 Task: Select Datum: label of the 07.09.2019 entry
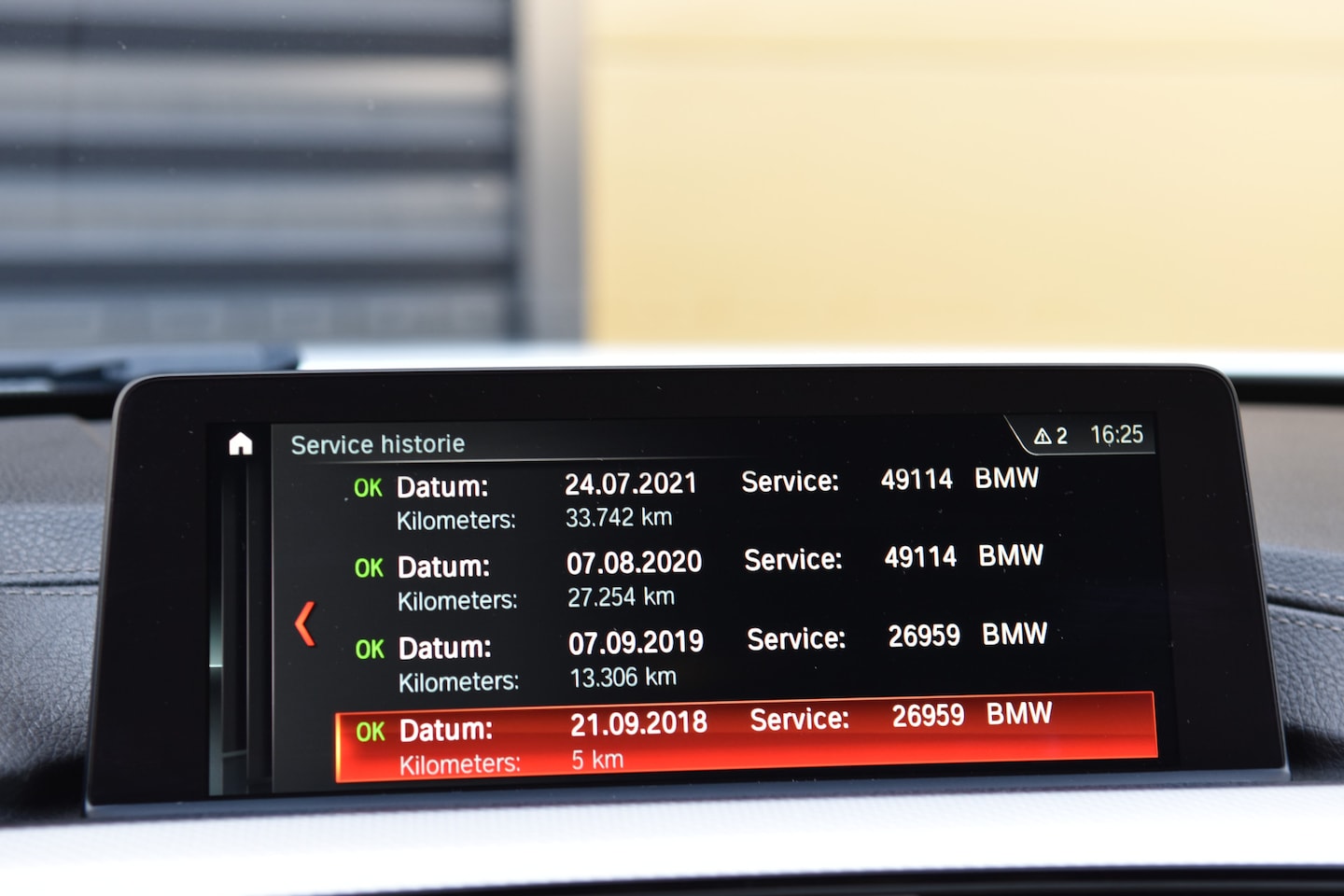click(445, 648)
